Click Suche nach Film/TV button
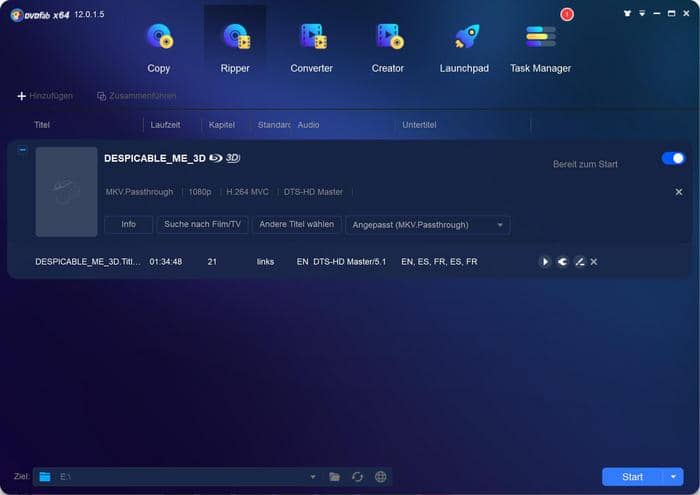 pos(202,225)
